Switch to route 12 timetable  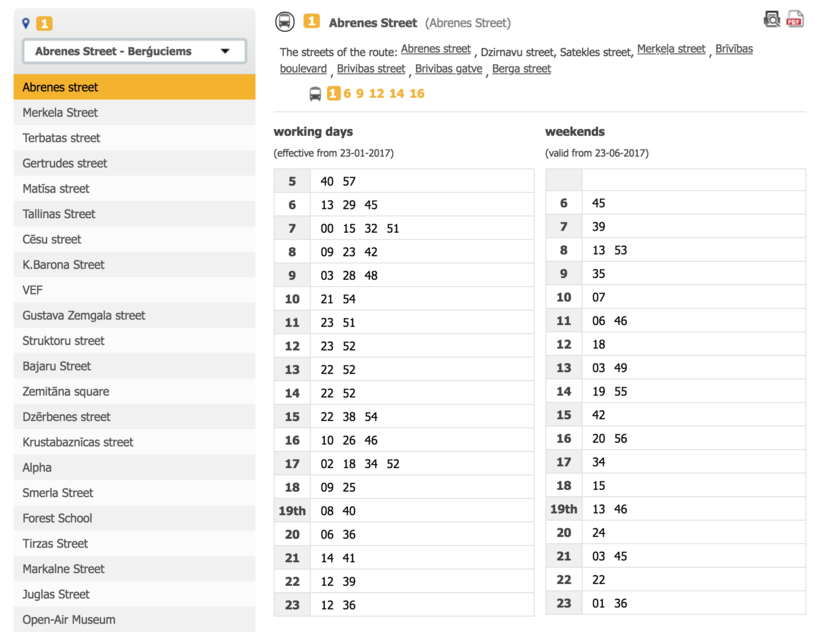[376, 93]
